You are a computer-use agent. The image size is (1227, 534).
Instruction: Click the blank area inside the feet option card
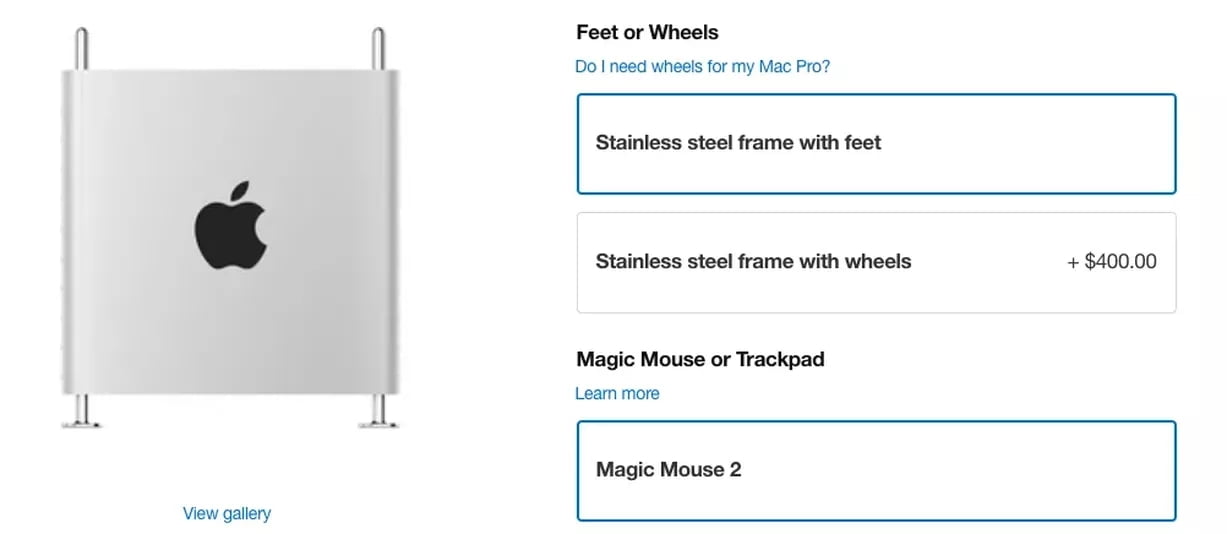tap(1030, 143)
